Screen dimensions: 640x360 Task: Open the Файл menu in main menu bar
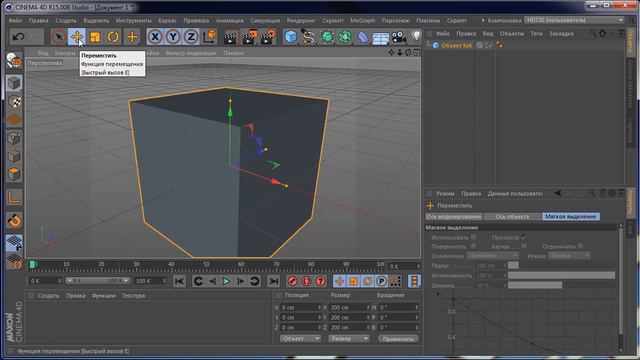16,20
